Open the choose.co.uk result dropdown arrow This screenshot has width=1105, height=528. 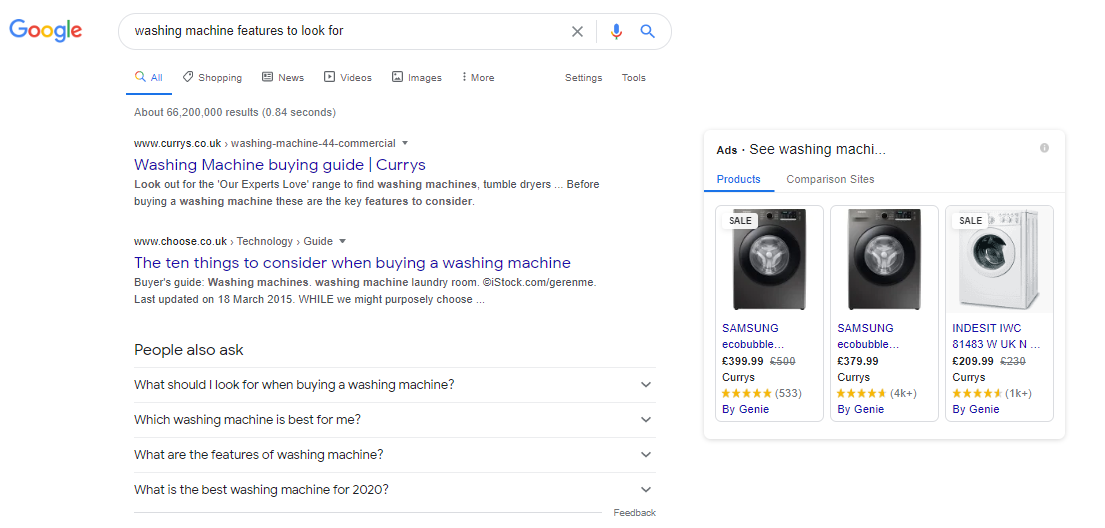click(x=342, y=241)
